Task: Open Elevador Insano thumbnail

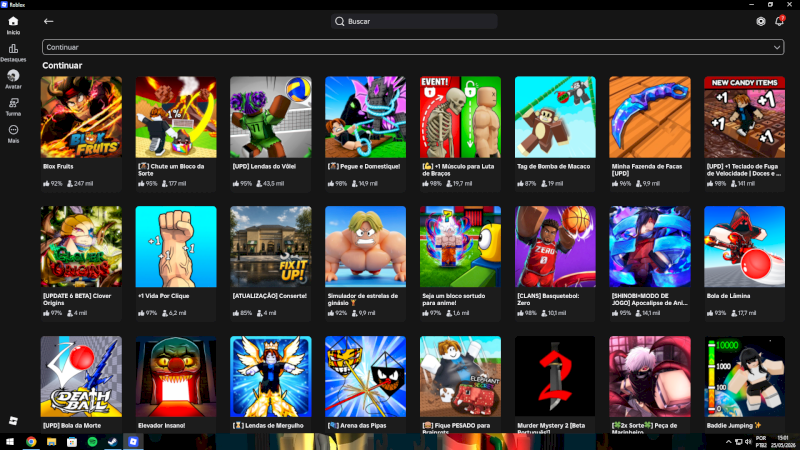Action: [x=176, y=376]
